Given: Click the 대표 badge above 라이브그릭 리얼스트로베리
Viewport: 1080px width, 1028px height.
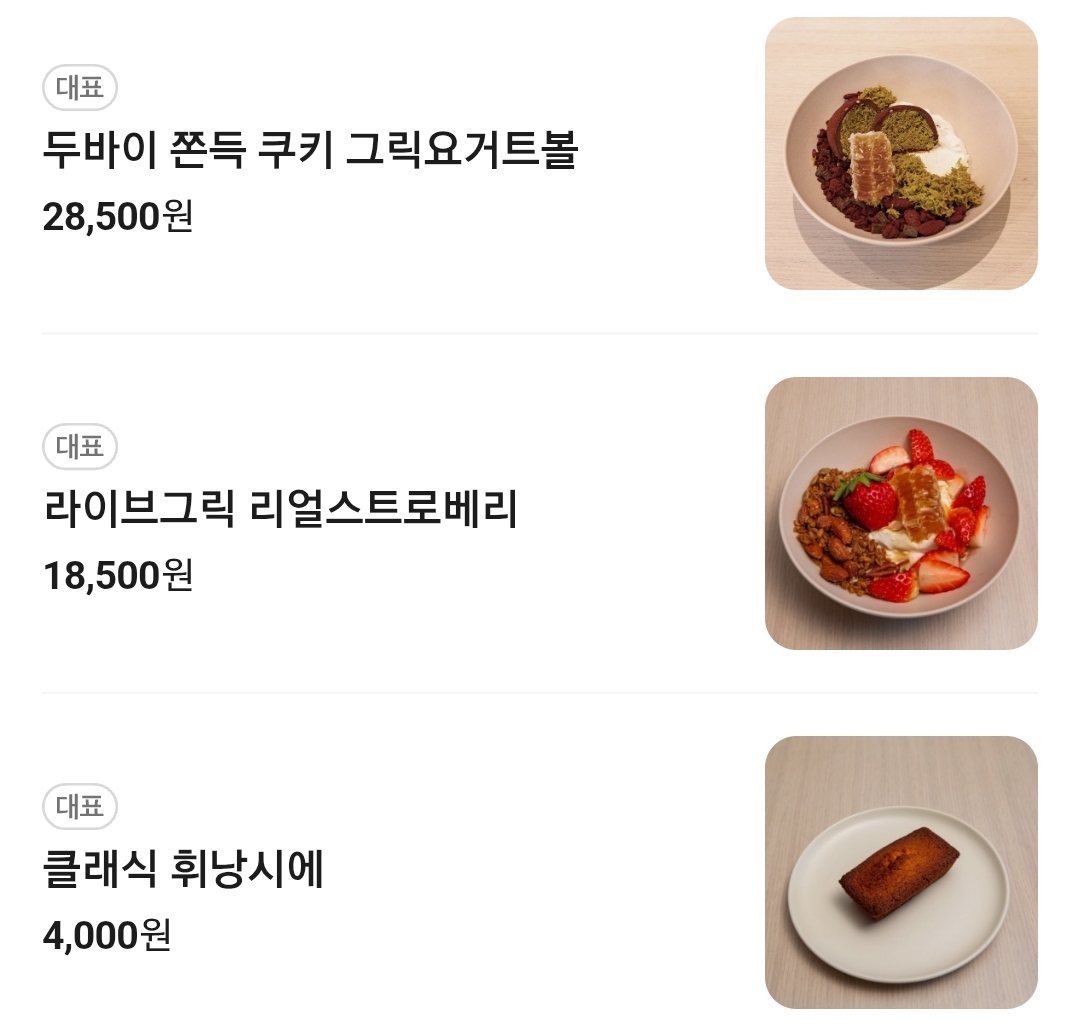Looking at the screenshot, I should (x=80, y=447).
